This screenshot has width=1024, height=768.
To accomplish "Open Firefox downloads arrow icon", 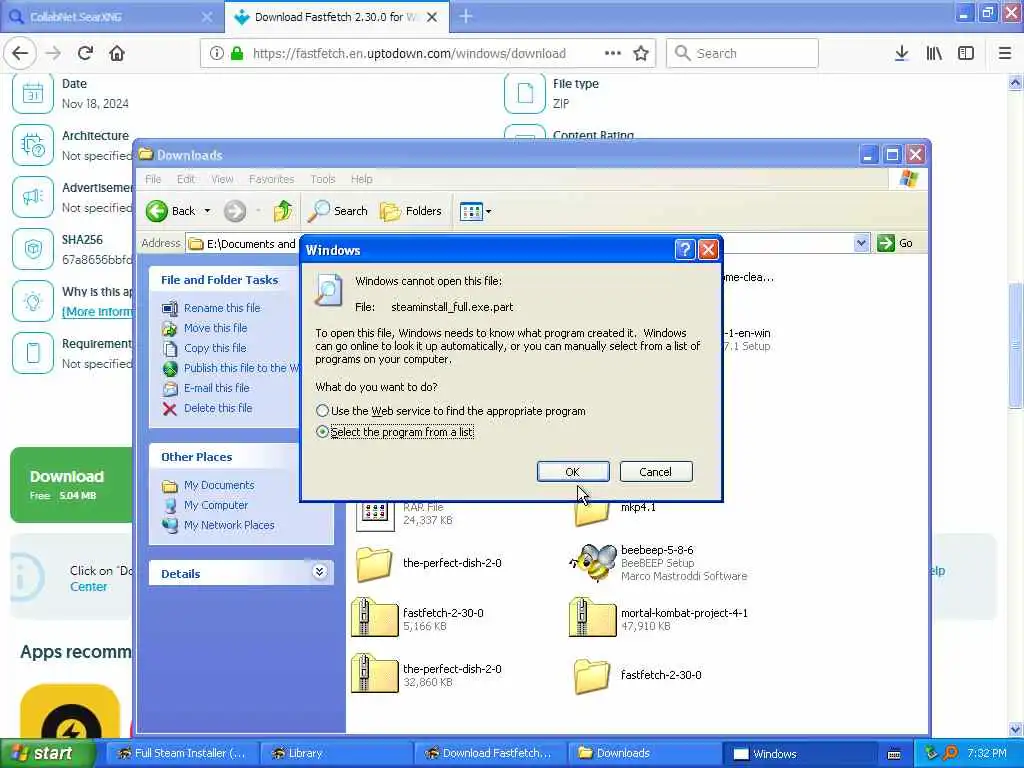I will pos(901,54).
